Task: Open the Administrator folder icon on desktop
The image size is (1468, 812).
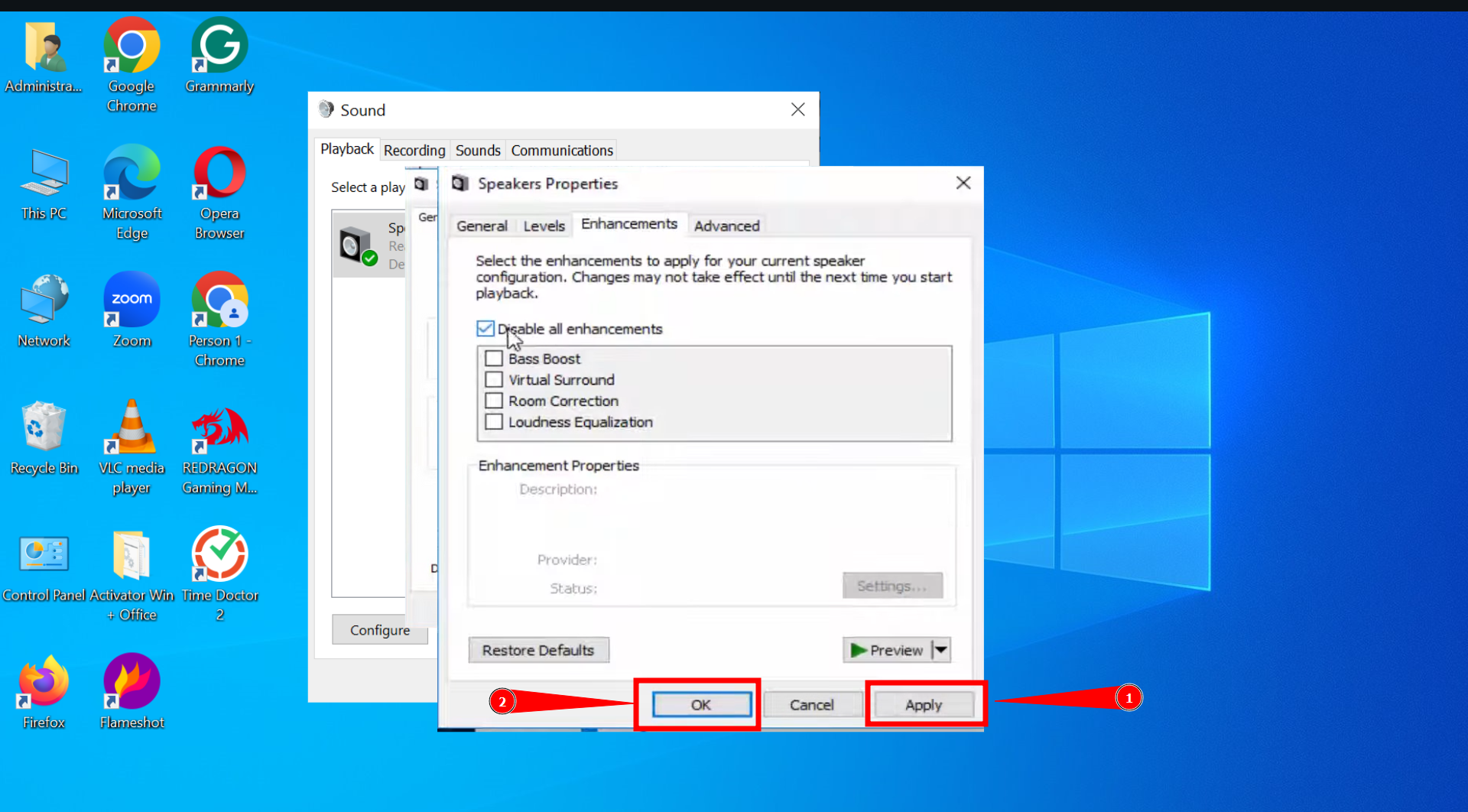Action: pos(44,58)
